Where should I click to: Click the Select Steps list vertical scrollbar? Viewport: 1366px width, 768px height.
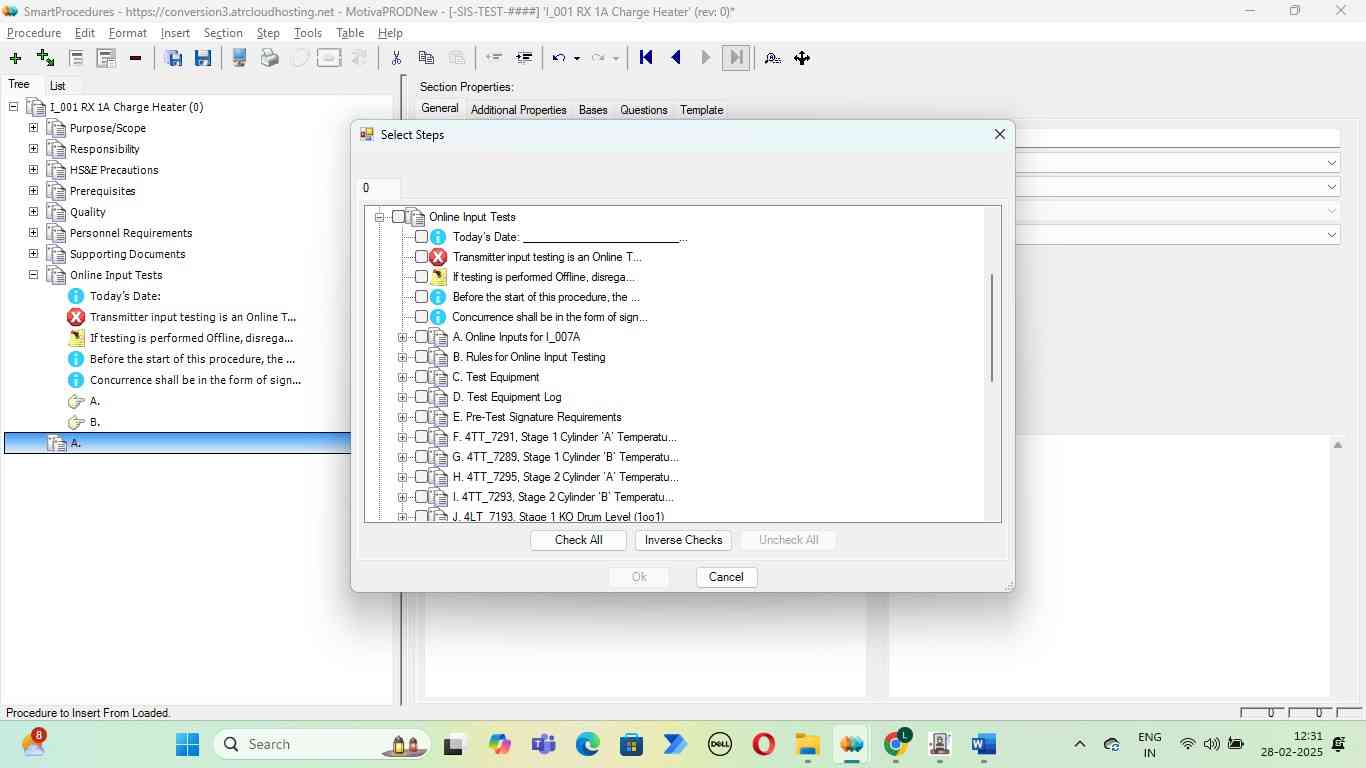[x=992, y=330]
